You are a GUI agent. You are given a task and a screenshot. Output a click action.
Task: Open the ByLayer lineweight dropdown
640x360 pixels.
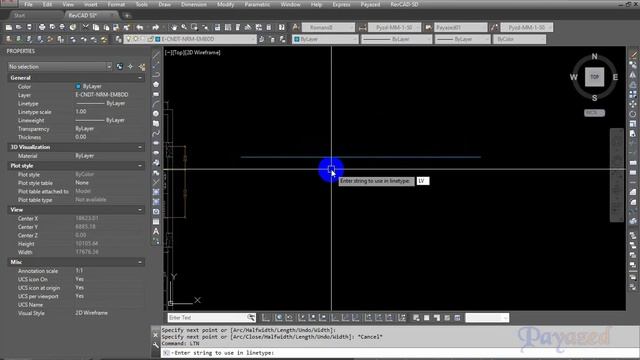click(x=462, y=39)
